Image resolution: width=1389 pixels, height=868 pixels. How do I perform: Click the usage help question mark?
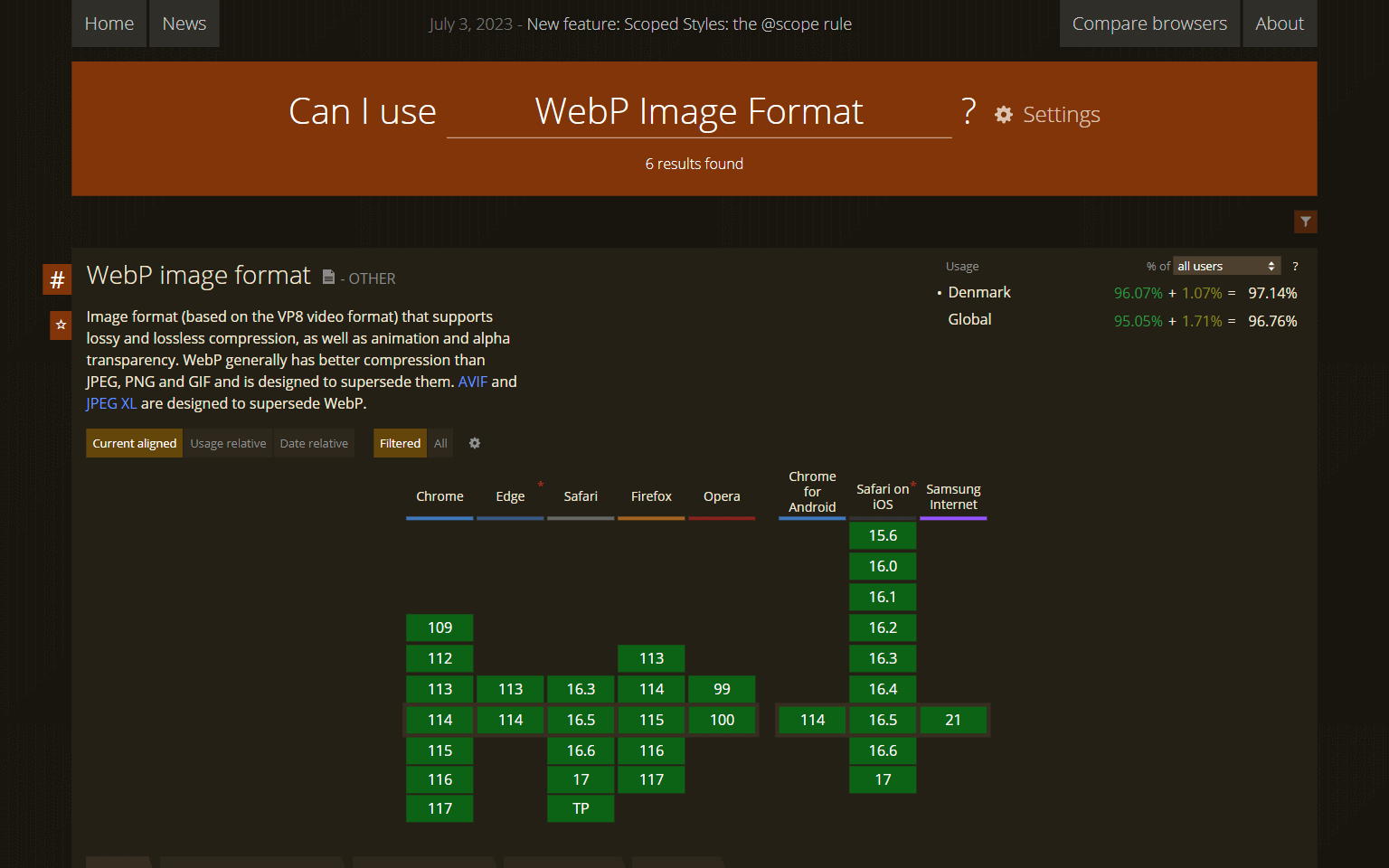(x=1295, y=267)
